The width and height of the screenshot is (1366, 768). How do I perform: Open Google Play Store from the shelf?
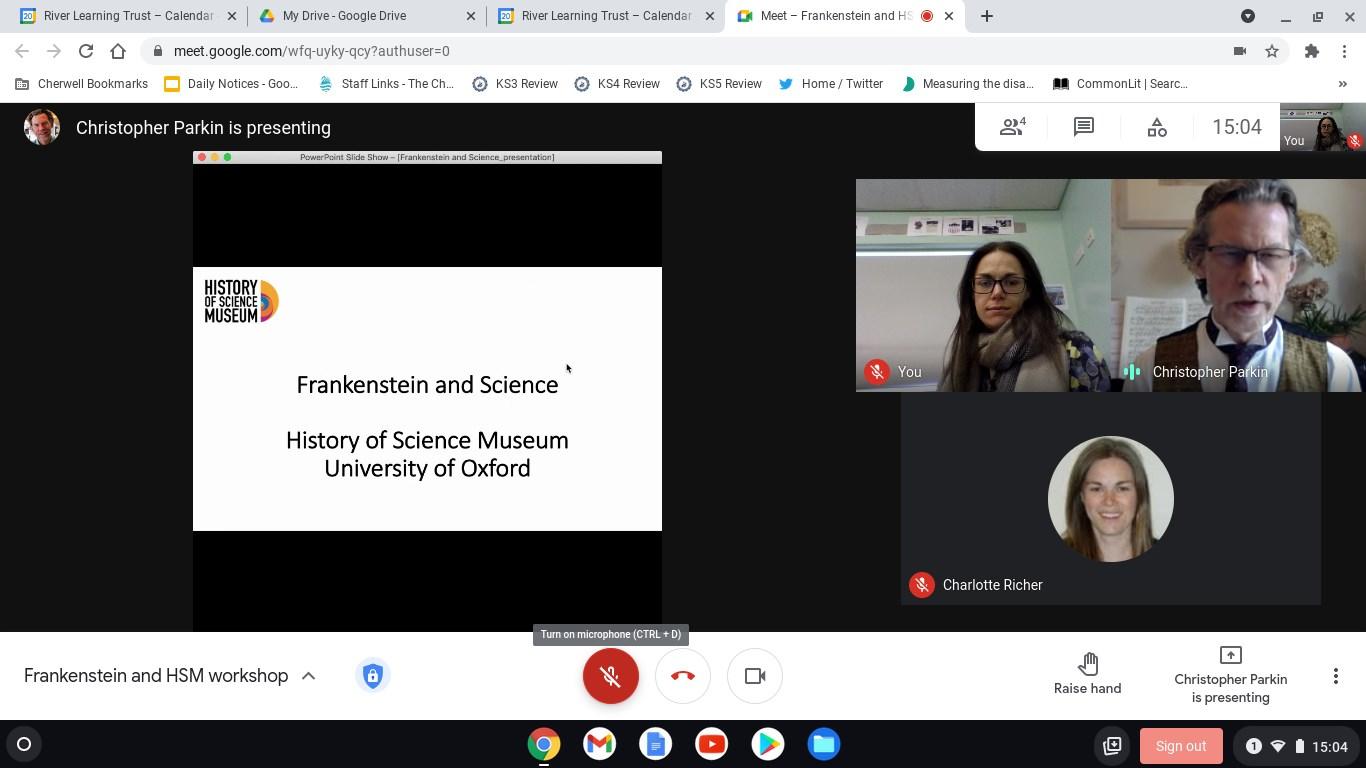[x=768, y=744]
